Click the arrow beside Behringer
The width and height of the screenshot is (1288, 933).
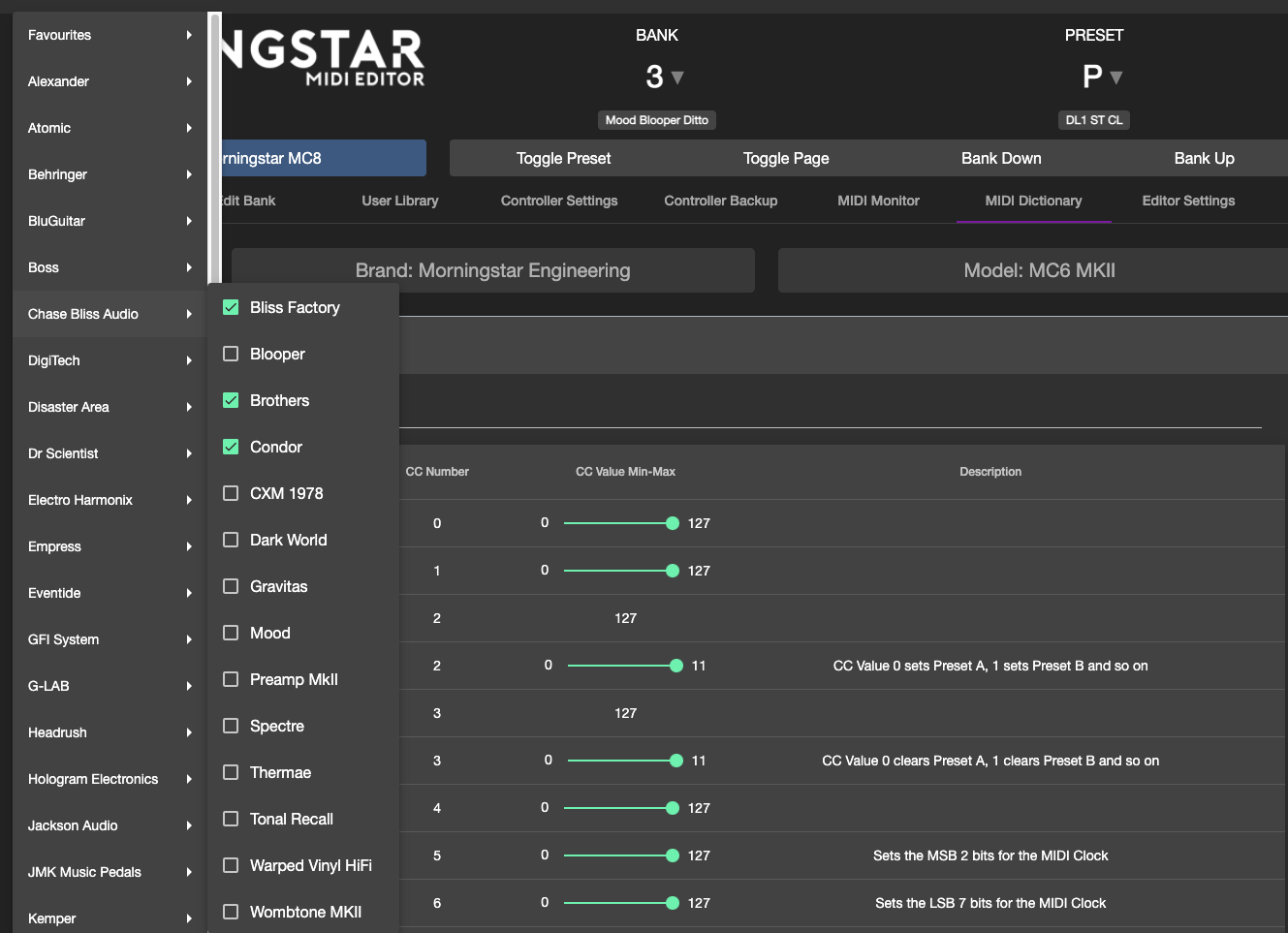(189, 174)
